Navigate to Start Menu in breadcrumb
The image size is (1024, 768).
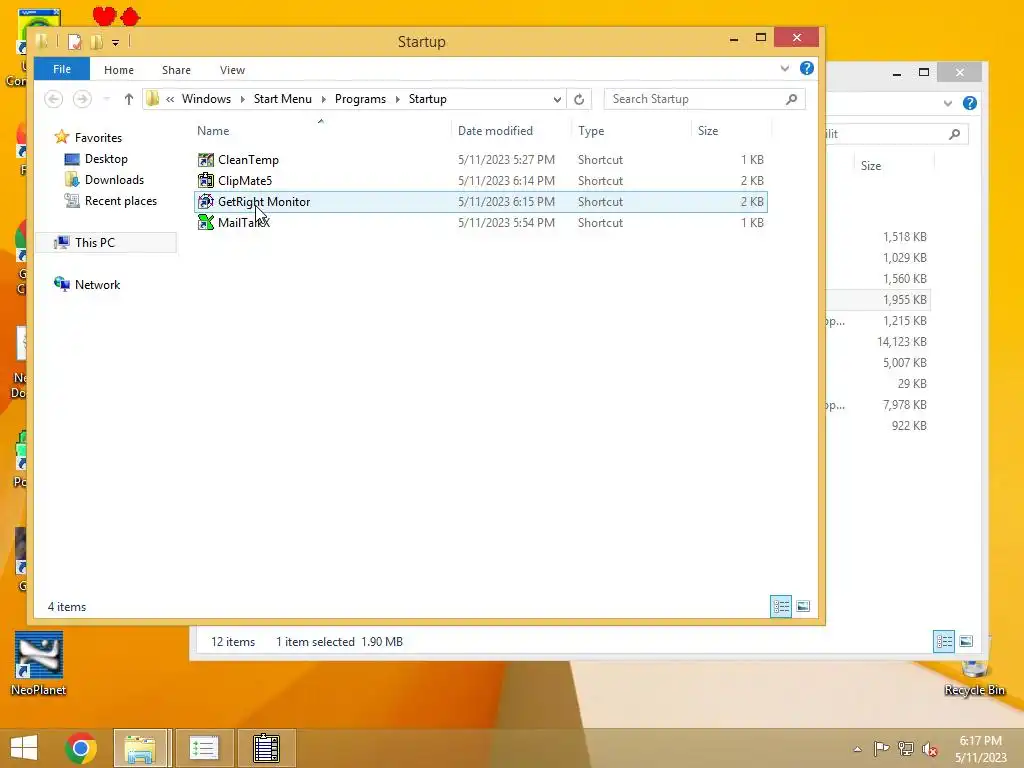pos(283,99)
